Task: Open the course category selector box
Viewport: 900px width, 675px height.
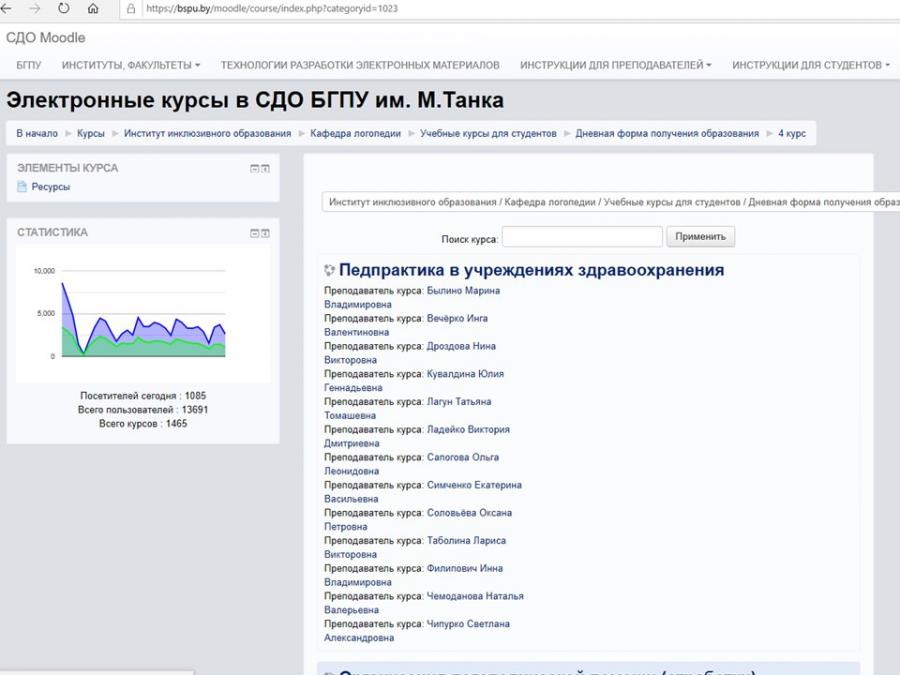Action: 611,202
